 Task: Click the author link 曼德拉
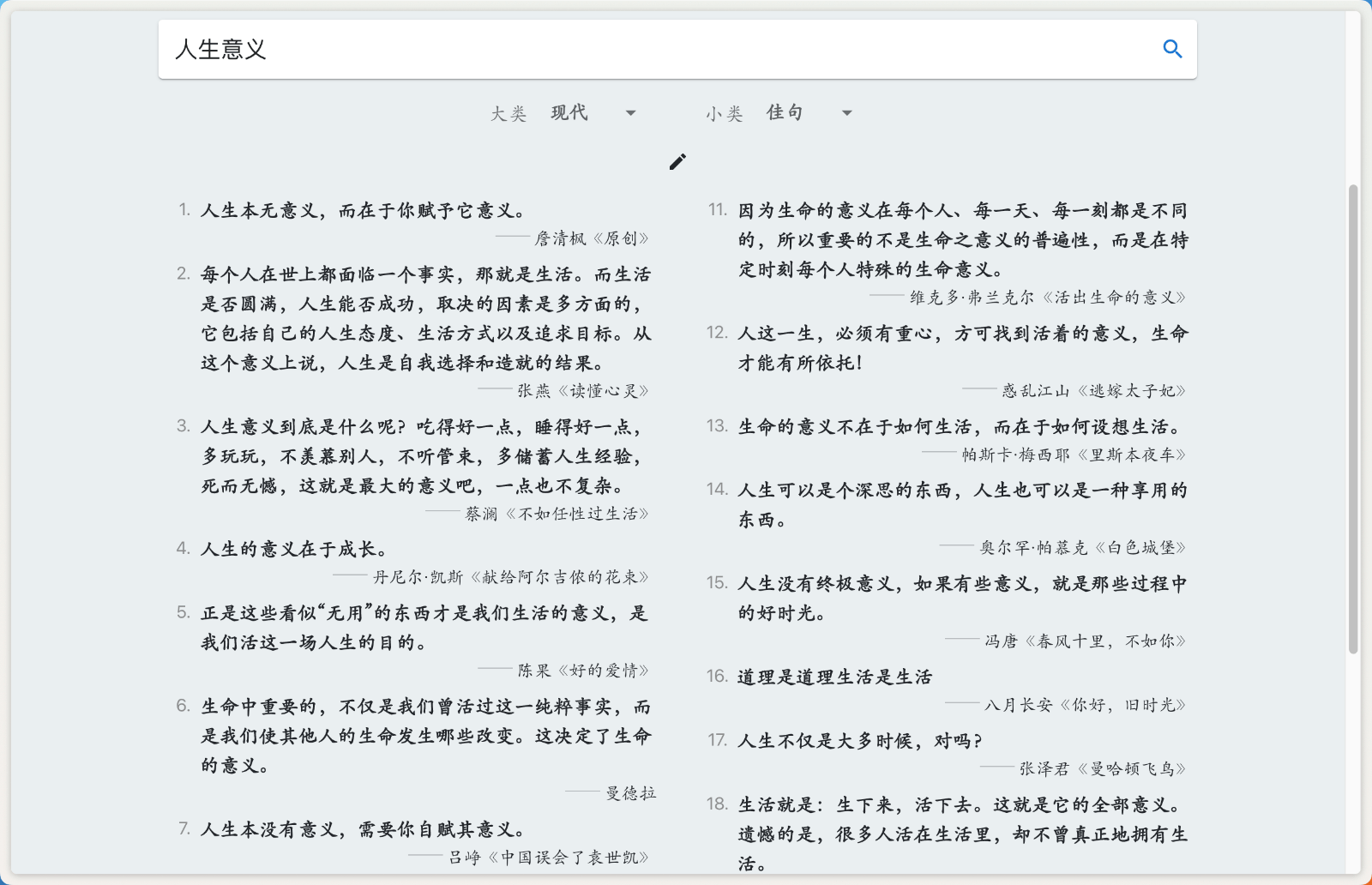[636, 793]
